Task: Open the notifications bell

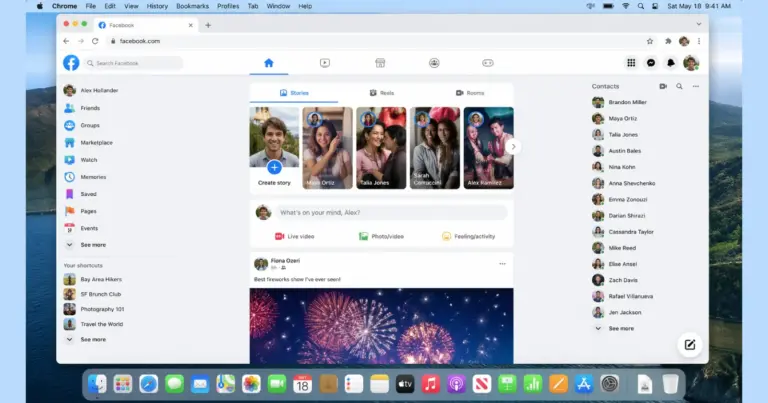Action: tap(671, 63)
